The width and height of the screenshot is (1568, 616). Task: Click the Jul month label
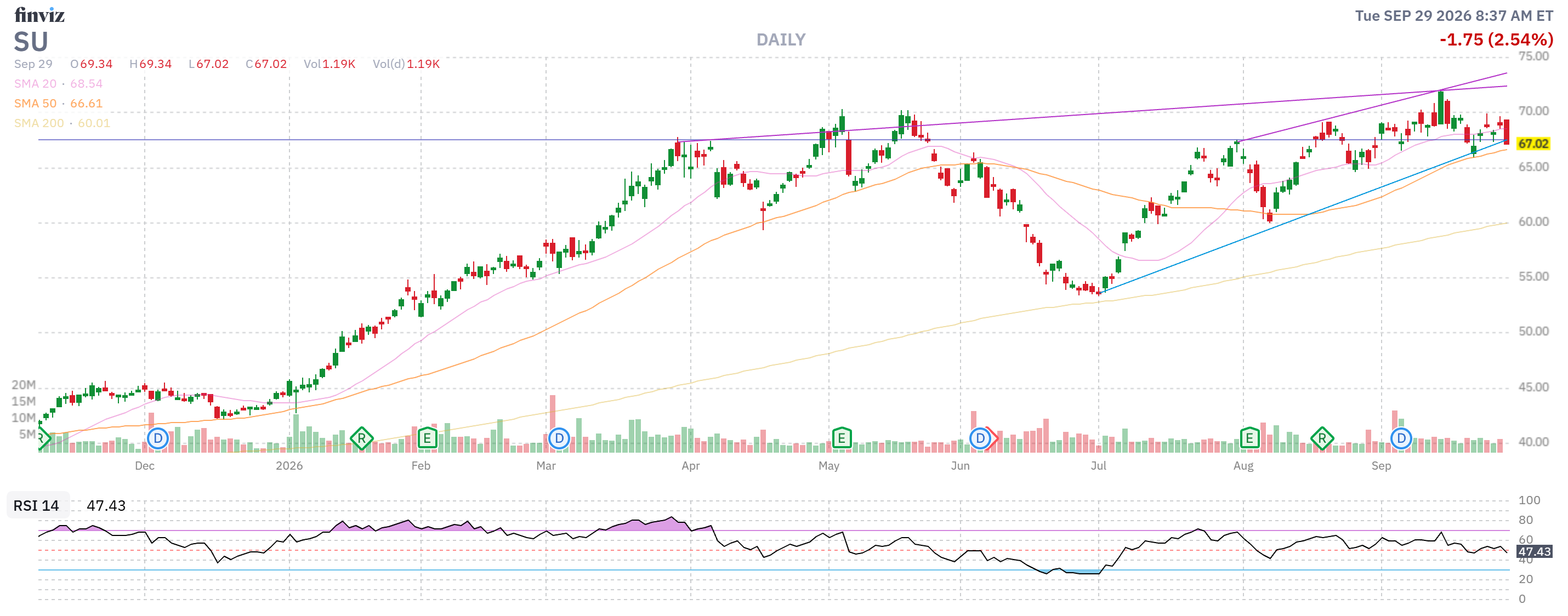pyautogui.click(x=1098, y=466)
